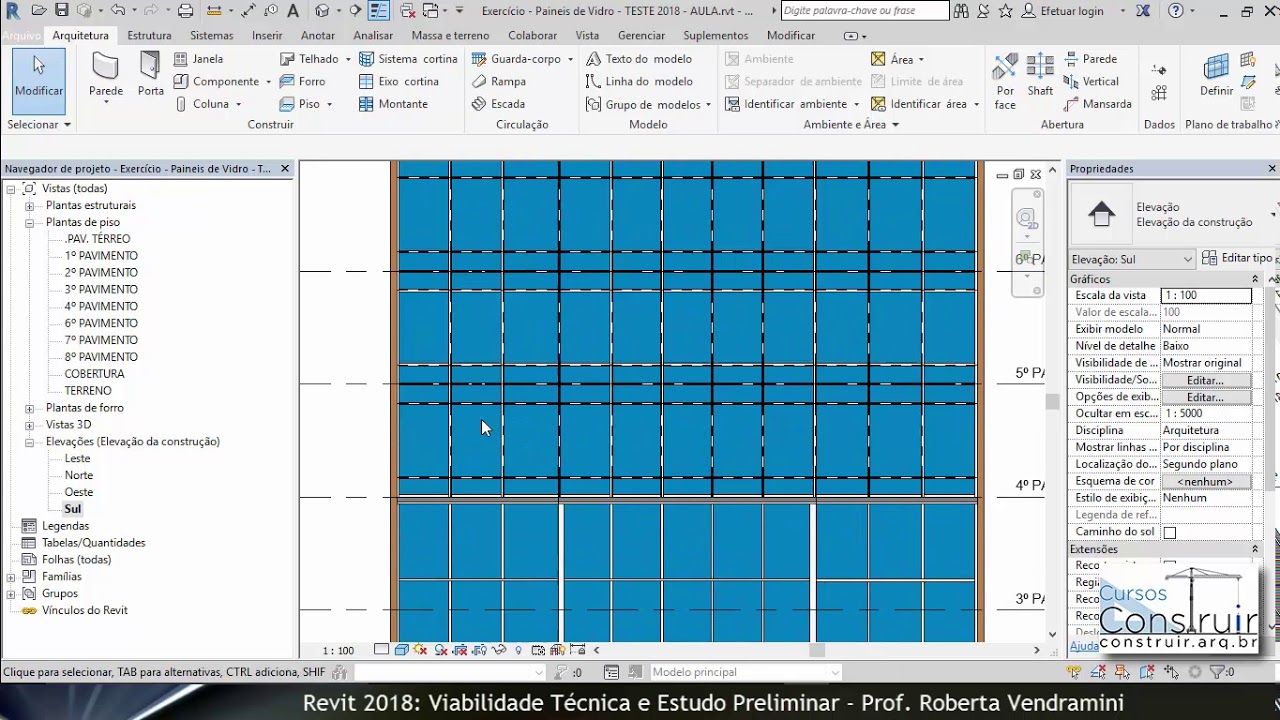
Task: Open the Colaborar ribbon tab
Action: [532, 35]
